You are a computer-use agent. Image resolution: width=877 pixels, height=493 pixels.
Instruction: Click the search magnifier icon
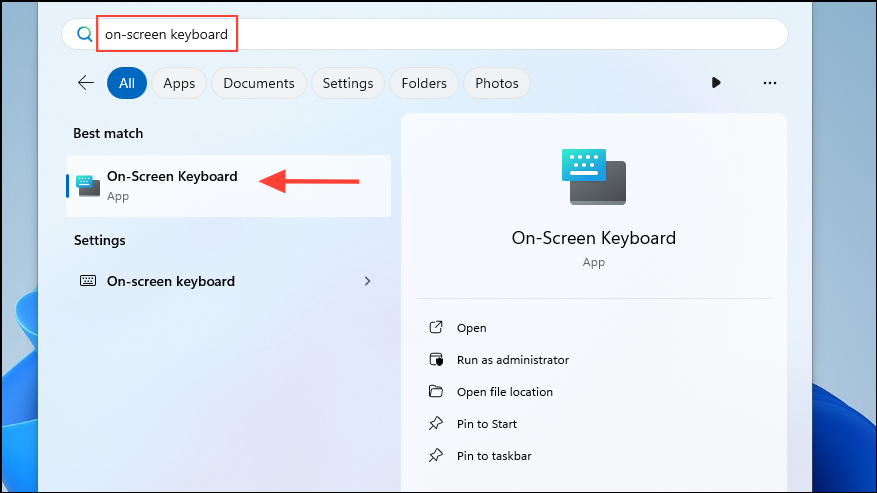84,34
